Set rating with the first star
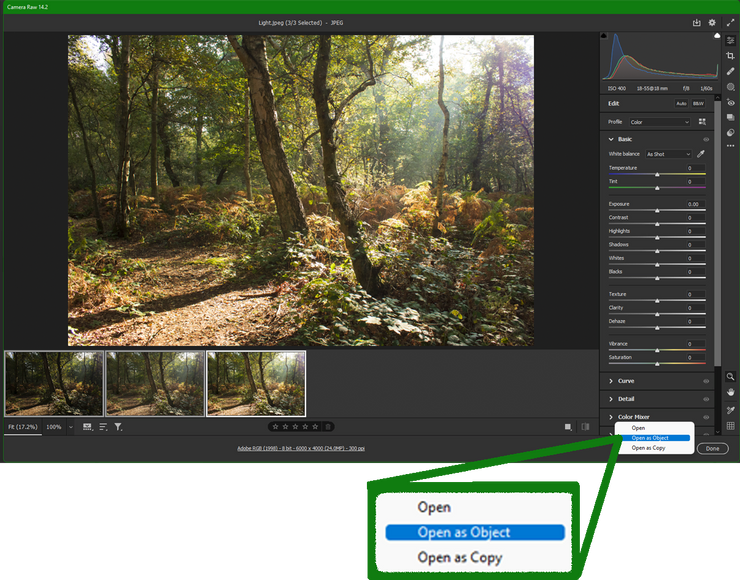Screen dimensions: 740x580 point(275,427)
